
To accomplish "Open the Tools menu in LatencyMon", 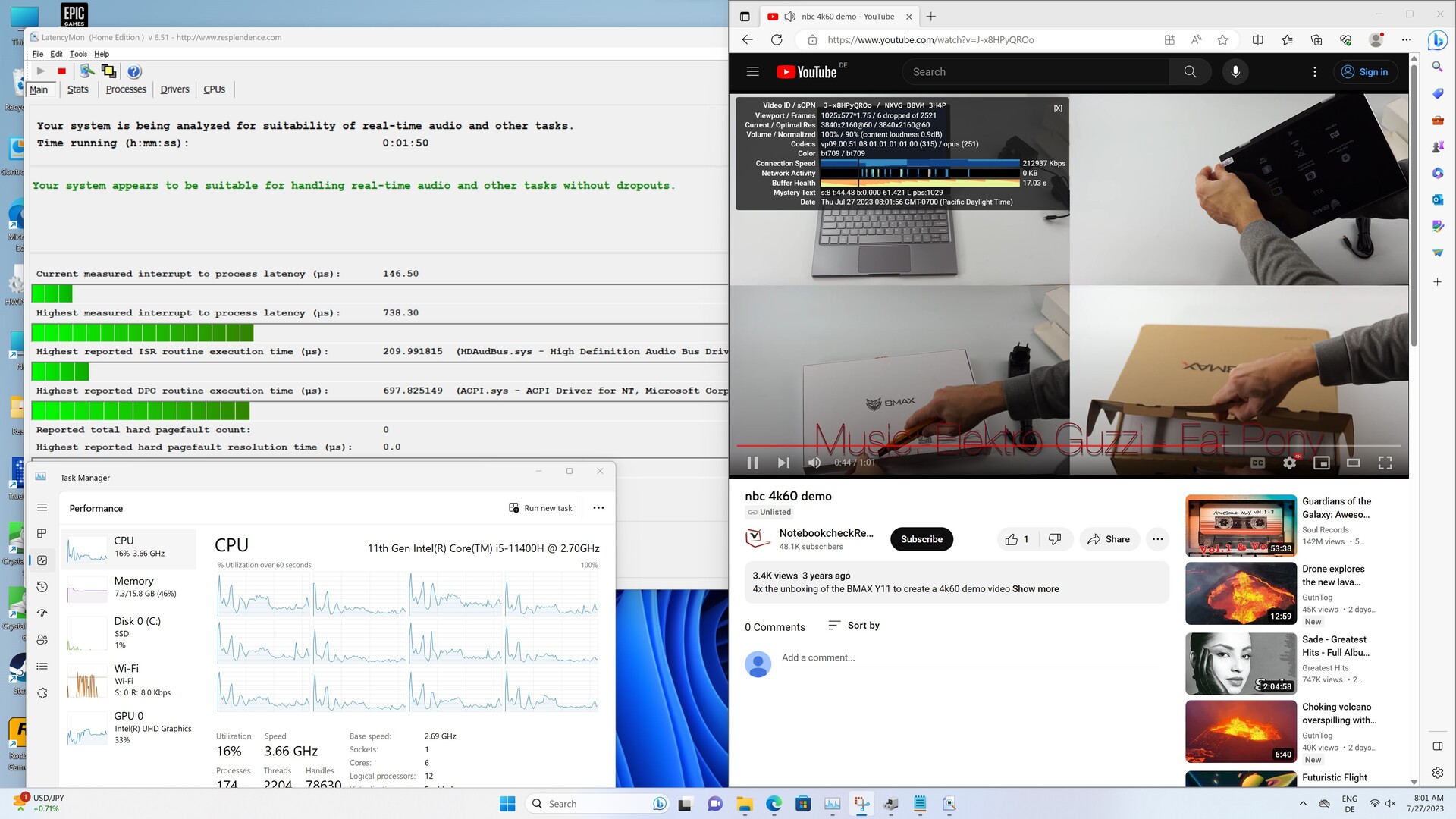I will coord(78,55).
